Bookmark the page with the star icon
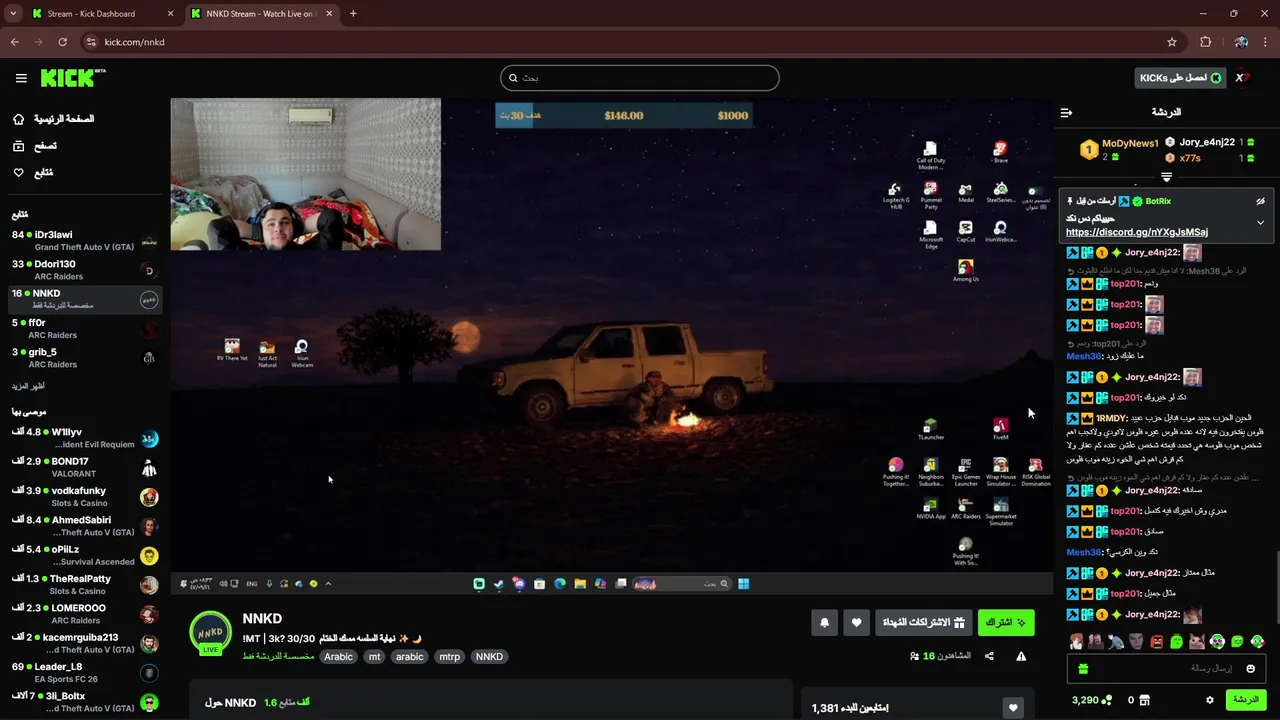 pos(1172,42)
